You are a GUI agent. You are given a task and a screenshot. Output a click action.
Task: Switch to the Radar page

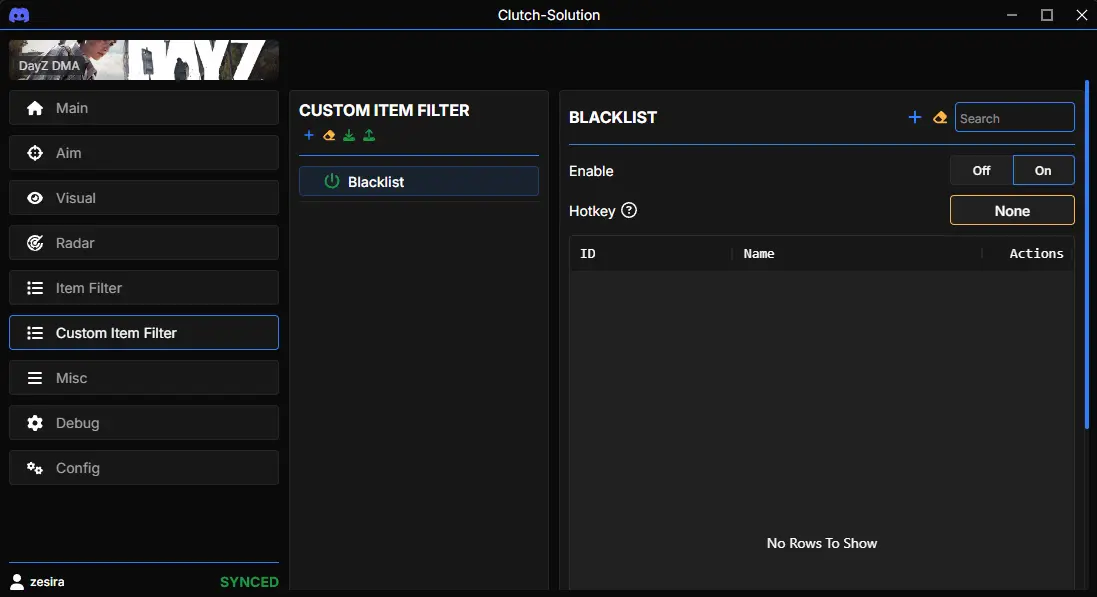pyautogui.click(x=143, y=243)
